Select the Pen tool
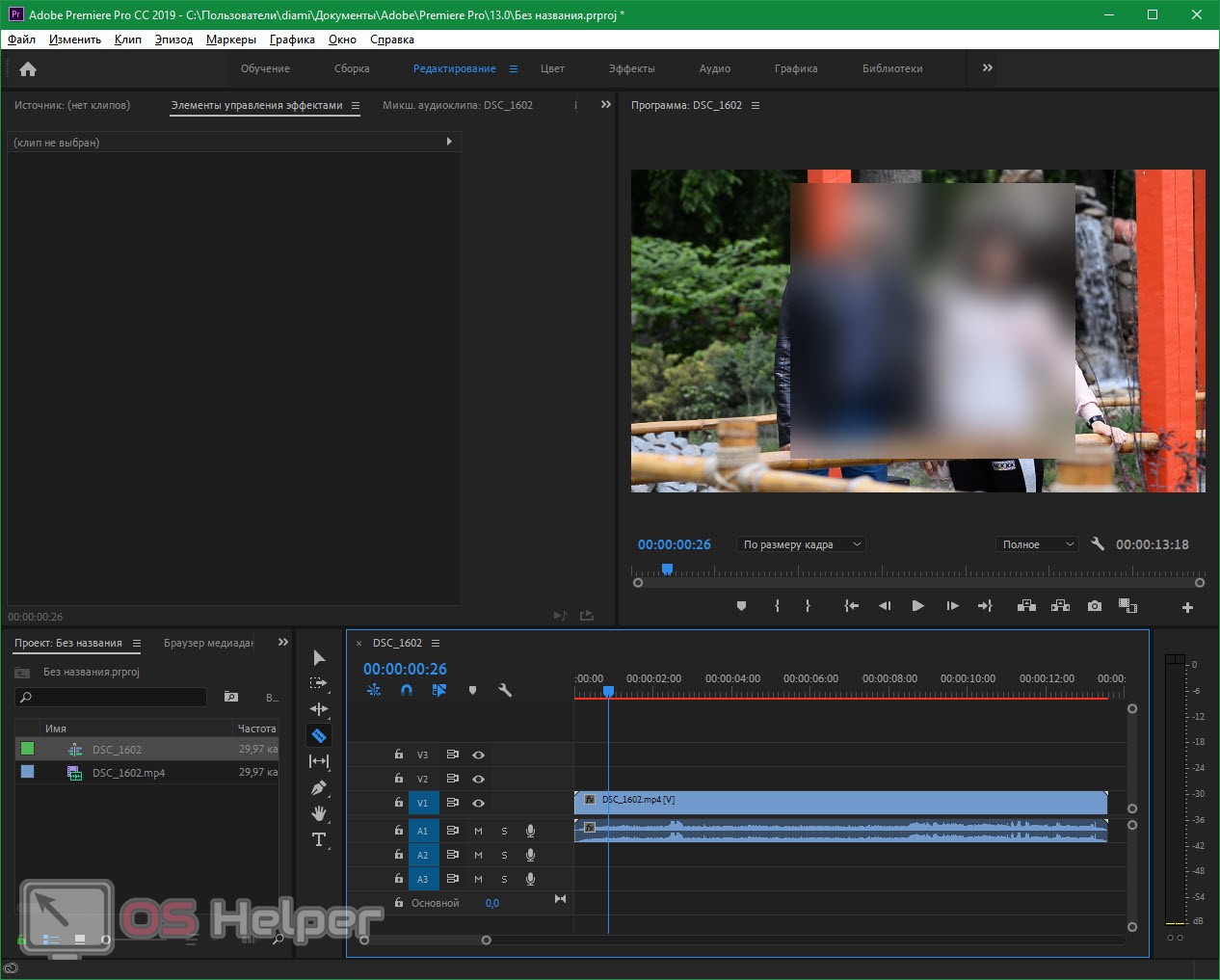Viewport: 1220px width, 980px height. click(319, 787)
